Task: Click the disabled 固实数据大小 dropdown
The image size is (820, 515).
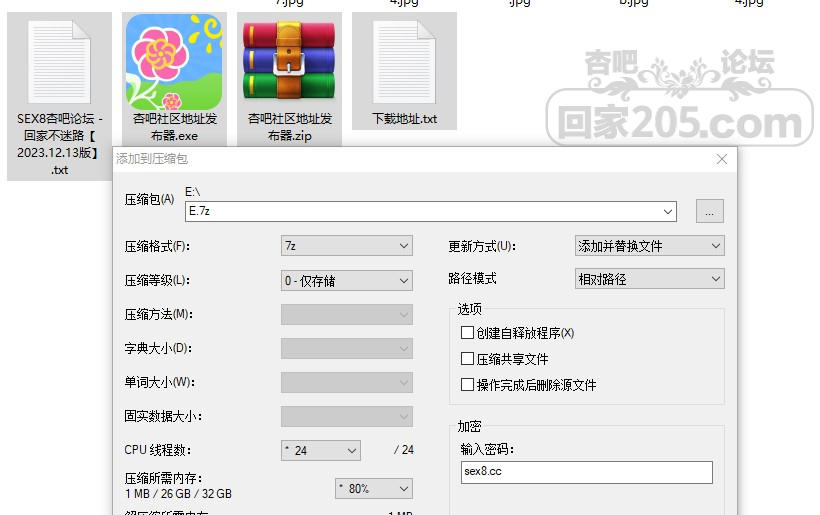Action: click(347, 417)
